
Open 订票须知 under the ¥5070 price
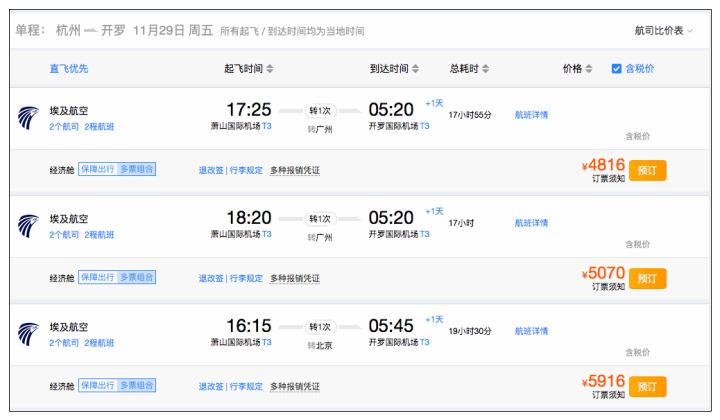[x=608, y=287]
